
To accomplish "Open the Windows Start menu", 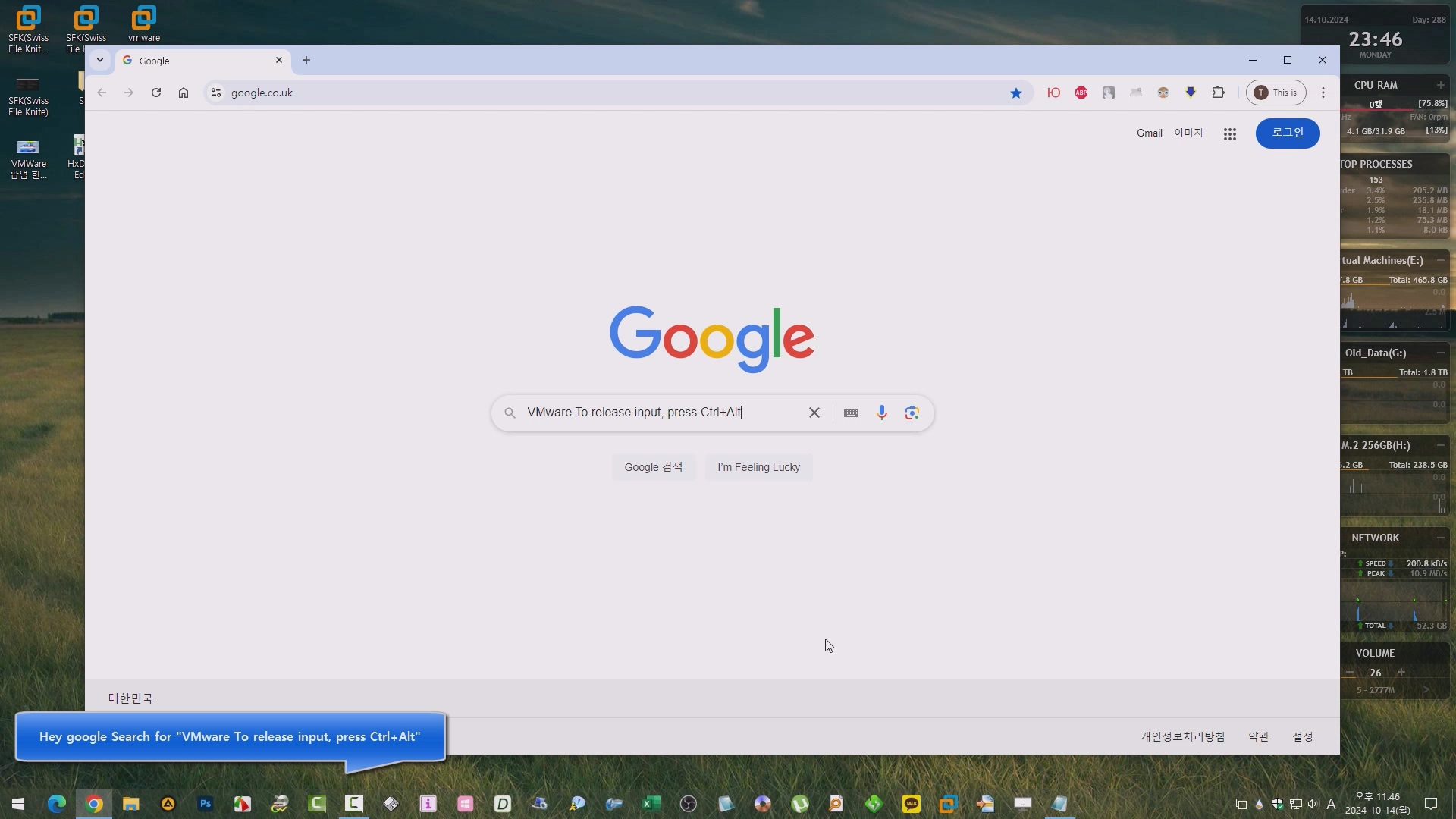I will [18, 804].
